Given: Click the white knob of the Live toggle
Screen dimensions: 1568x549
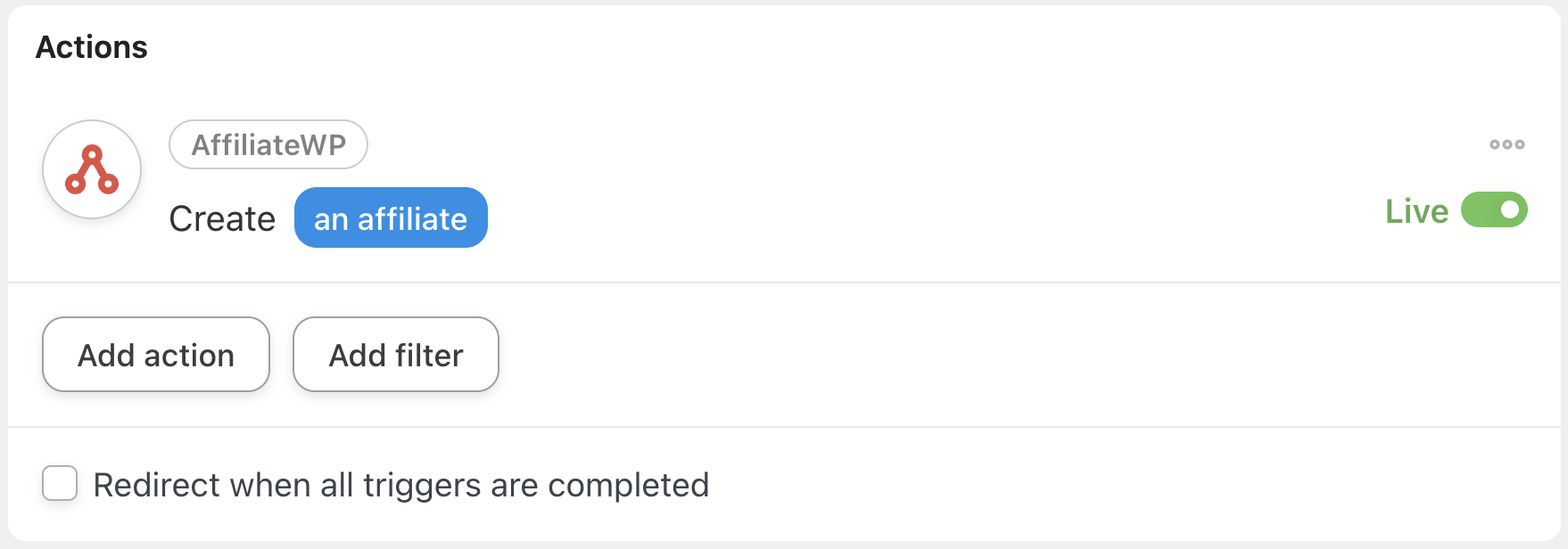Looking at the screenshot, I should tap(1510, 210).
